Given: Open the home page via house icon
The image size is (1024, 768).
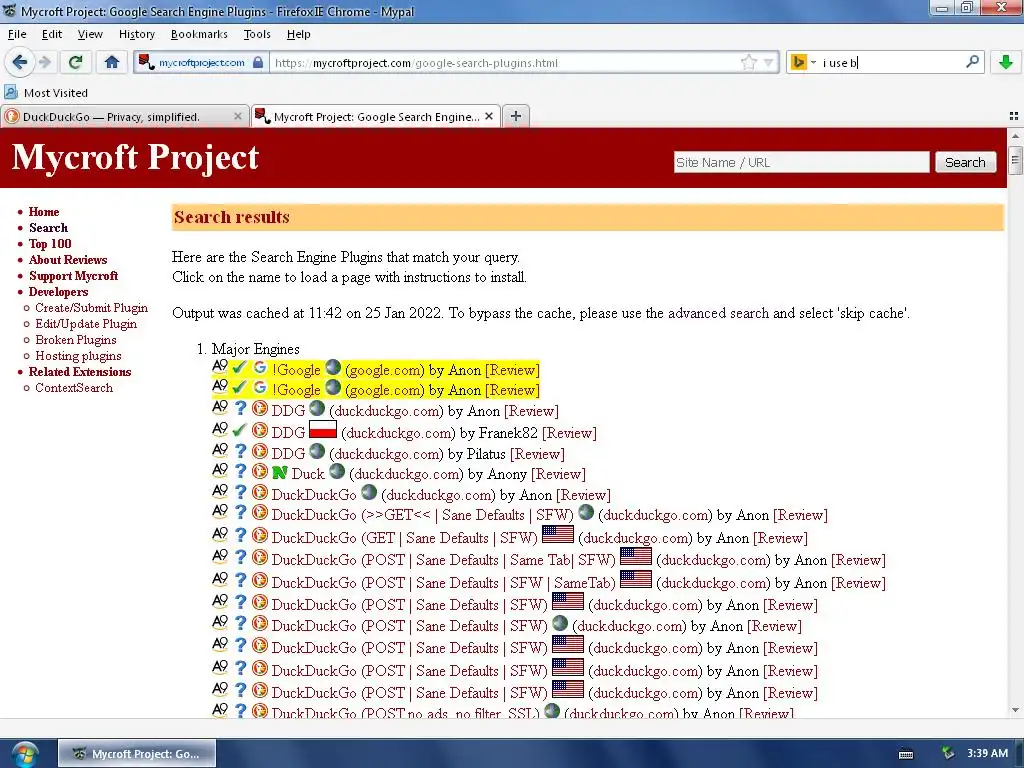Looking at the screenshot, I should coord(112,63).
